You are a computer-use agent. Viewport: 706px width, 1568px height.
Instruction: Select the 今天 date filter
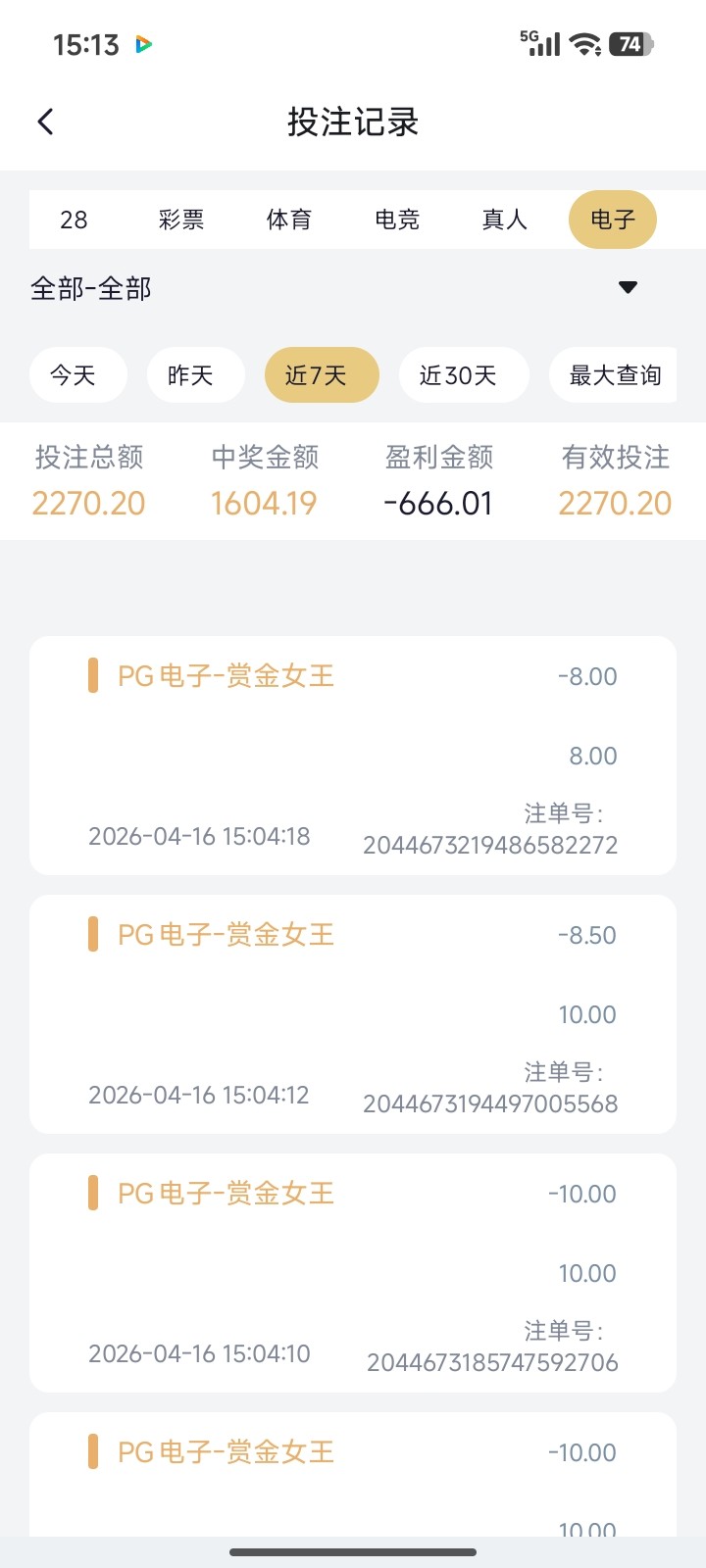pos(74,375)
